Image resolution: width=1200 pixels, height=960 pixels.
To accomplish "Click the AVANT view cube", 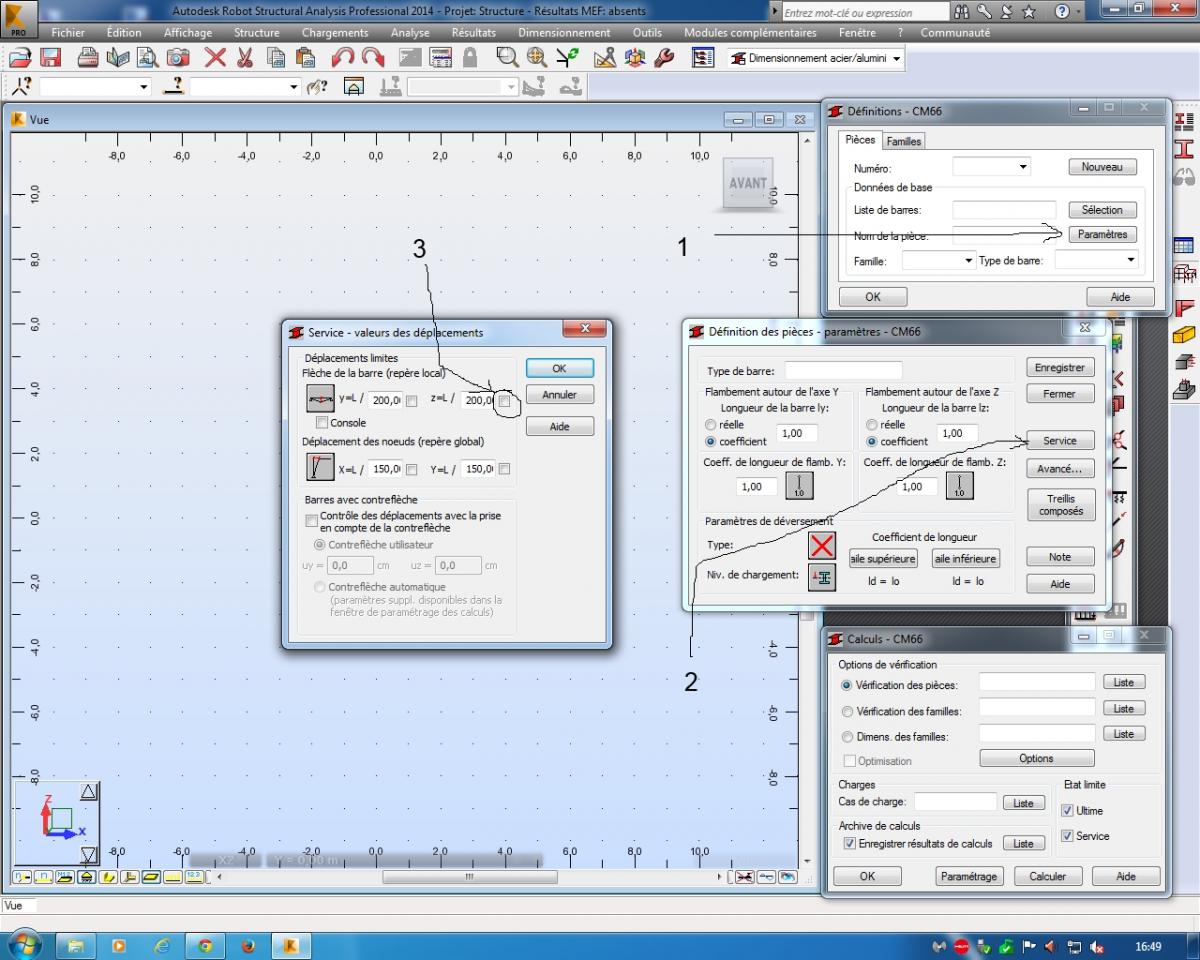I will click(747, 184).
